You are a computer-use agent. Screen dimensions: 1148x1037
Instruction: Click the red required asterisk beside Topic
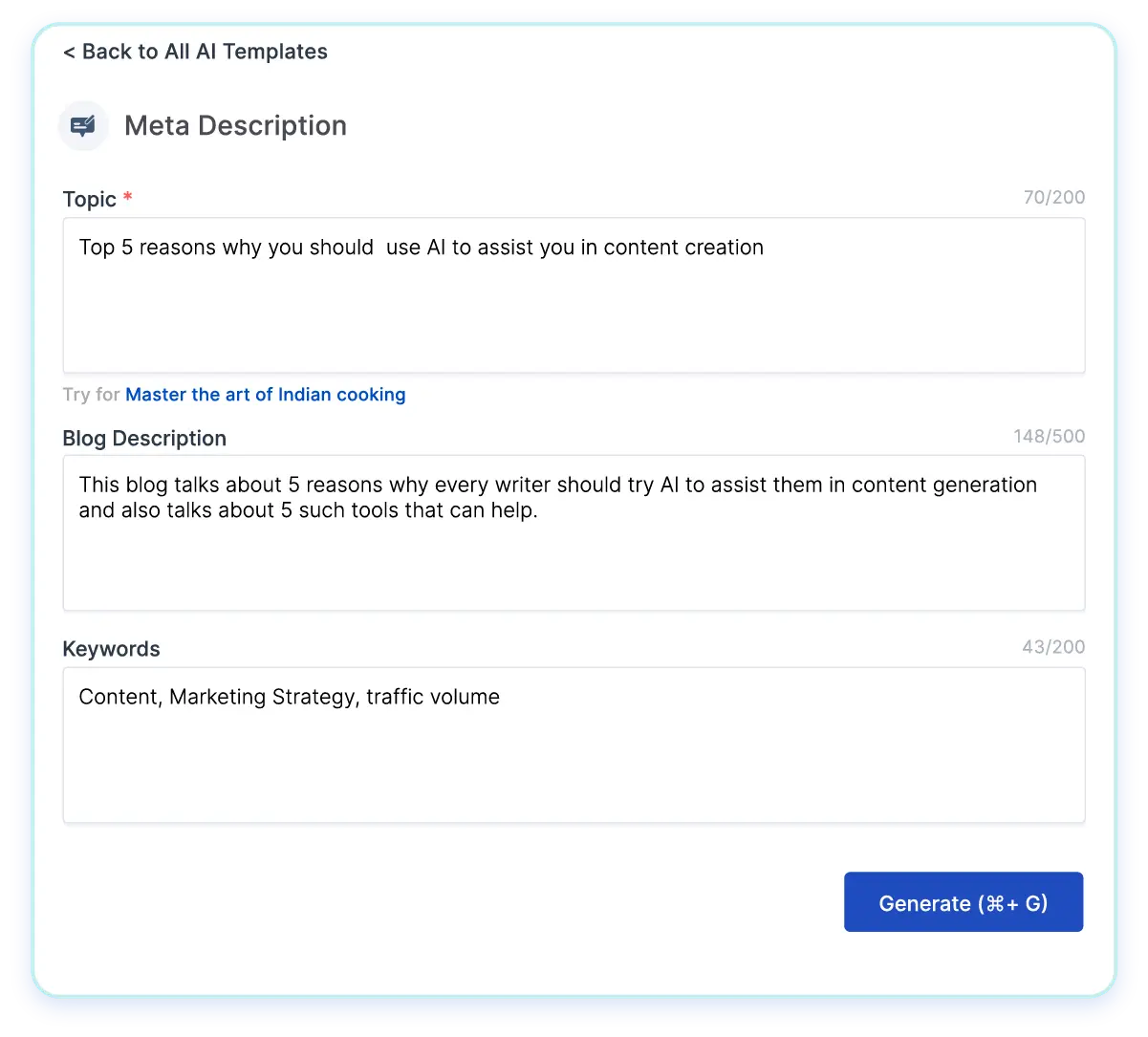(128, 198)
